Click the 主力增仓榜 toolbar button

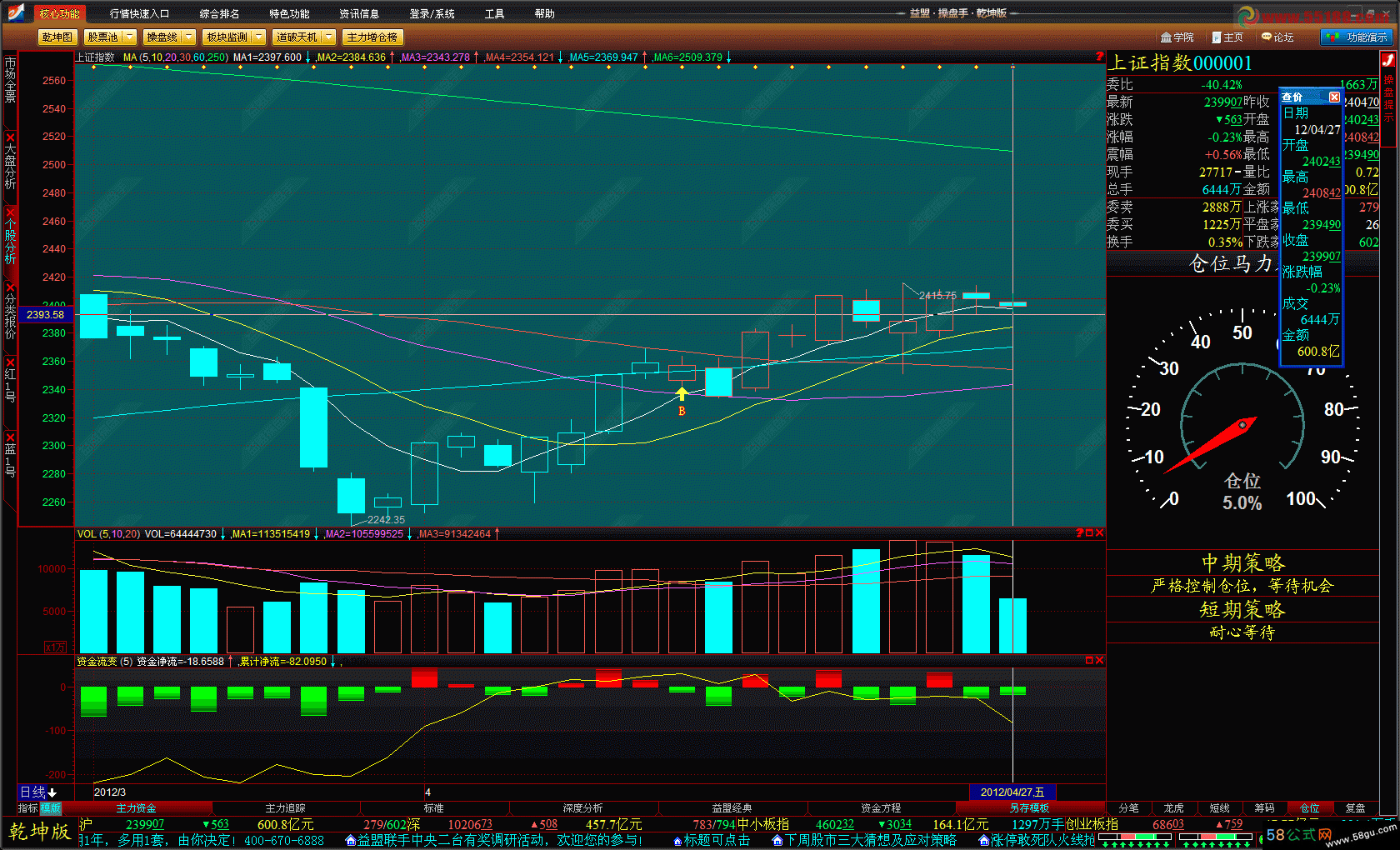coord(372,37)
